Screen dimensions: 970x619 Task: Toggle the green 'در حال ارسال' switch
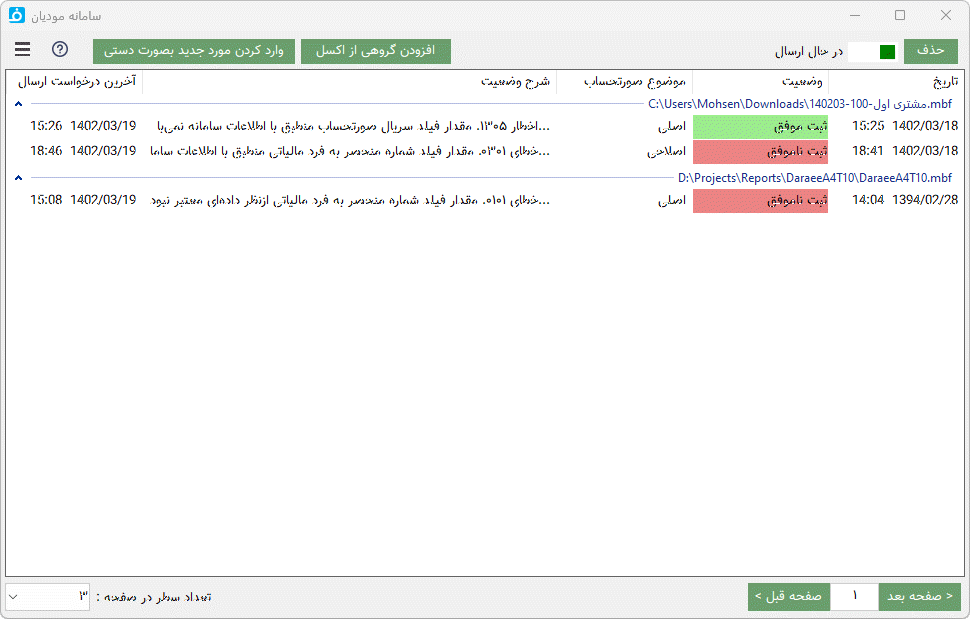click(872, 50)
